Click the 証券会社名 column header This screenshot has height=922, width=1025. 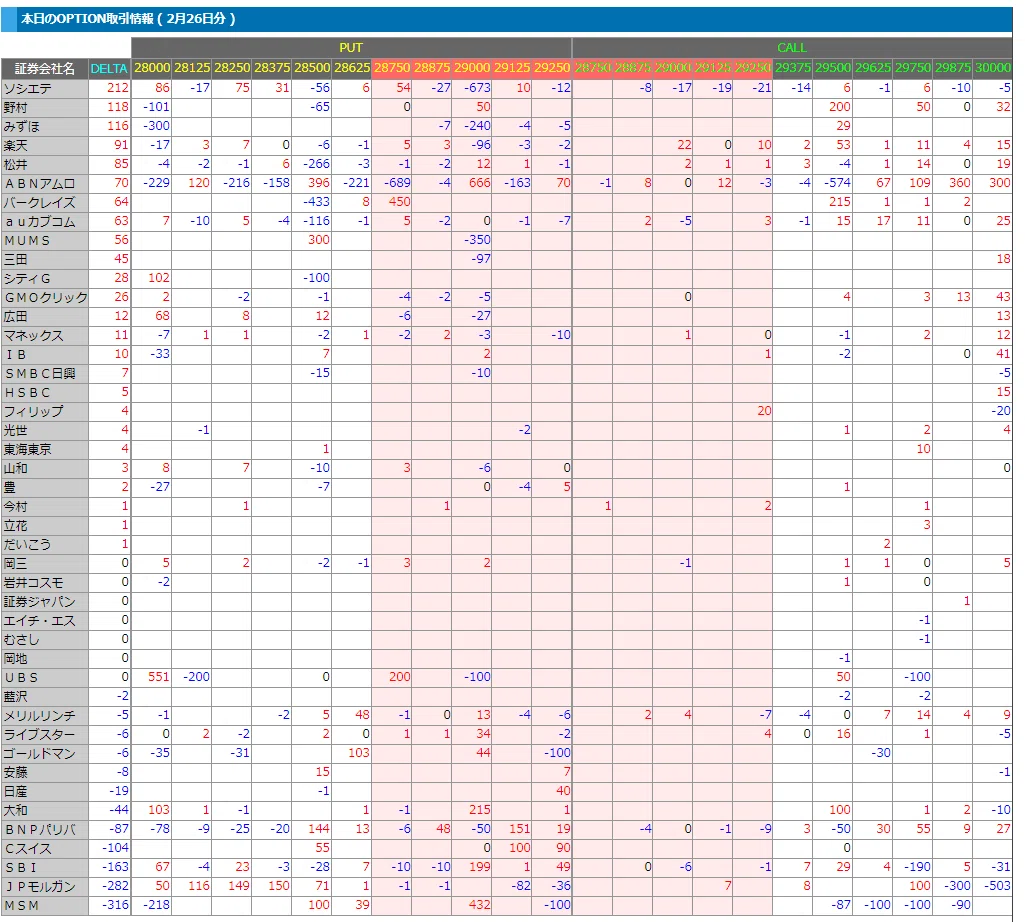(x=44, y=68)
